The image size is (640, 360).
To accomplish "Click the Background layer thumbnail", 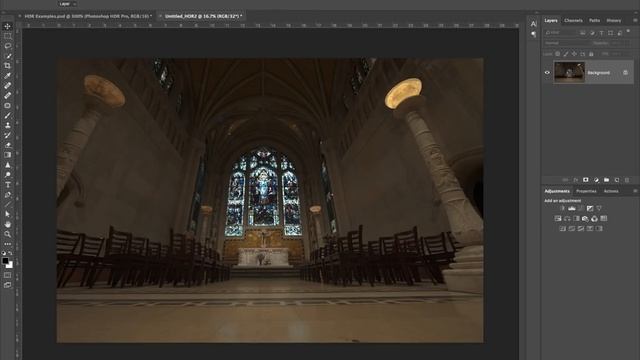I will click(569, 72).
